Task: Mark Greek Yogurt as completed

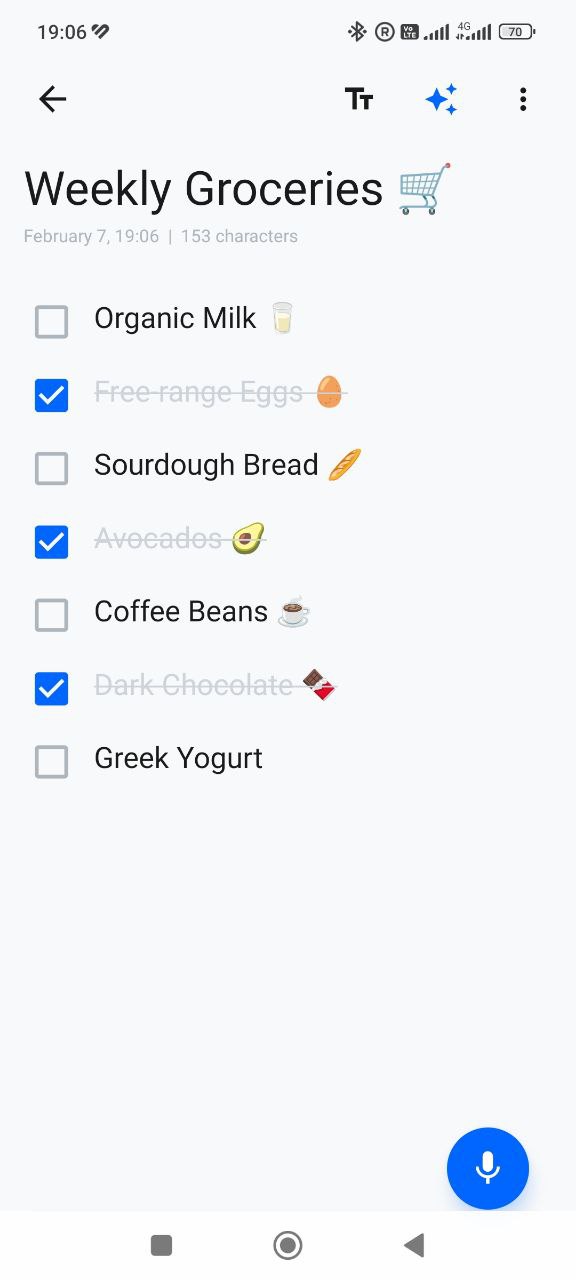Action: point(51,761)
